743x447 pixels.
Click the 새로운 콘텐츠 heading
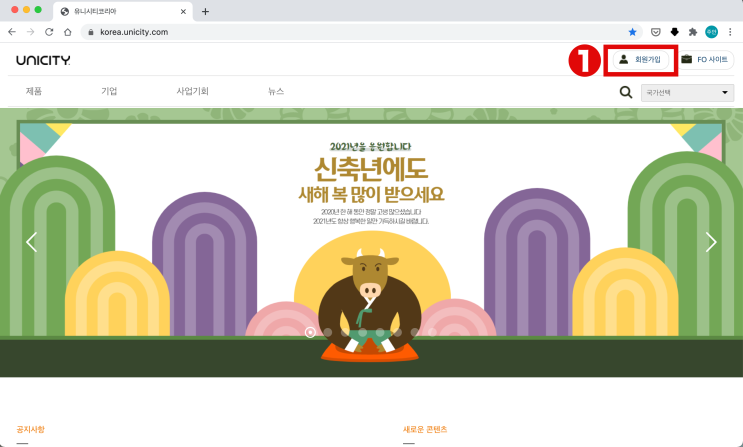(425, 429)
